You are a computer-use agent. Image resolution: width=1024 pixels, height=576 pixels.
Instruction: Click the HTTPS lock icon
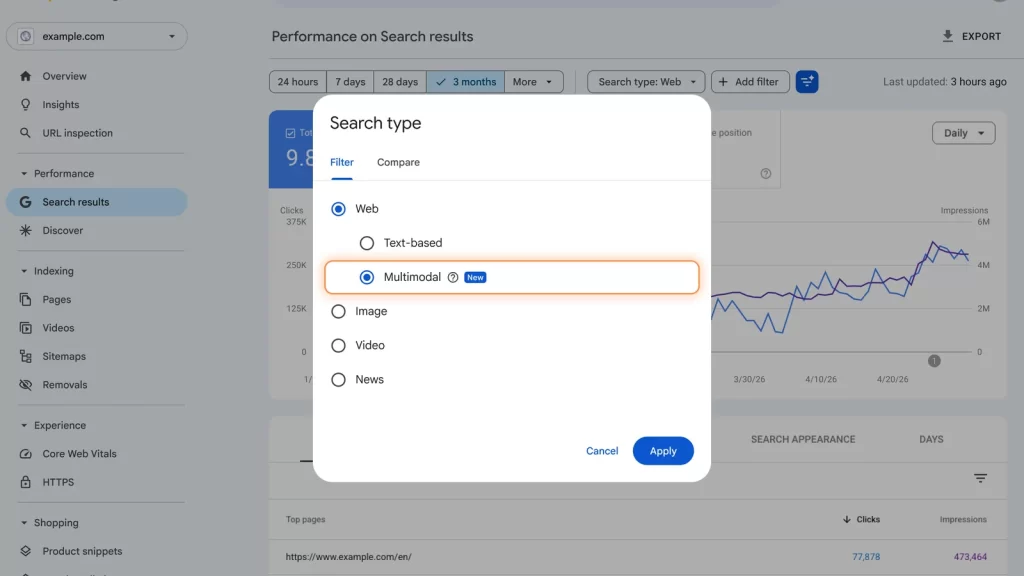point(25,482)
